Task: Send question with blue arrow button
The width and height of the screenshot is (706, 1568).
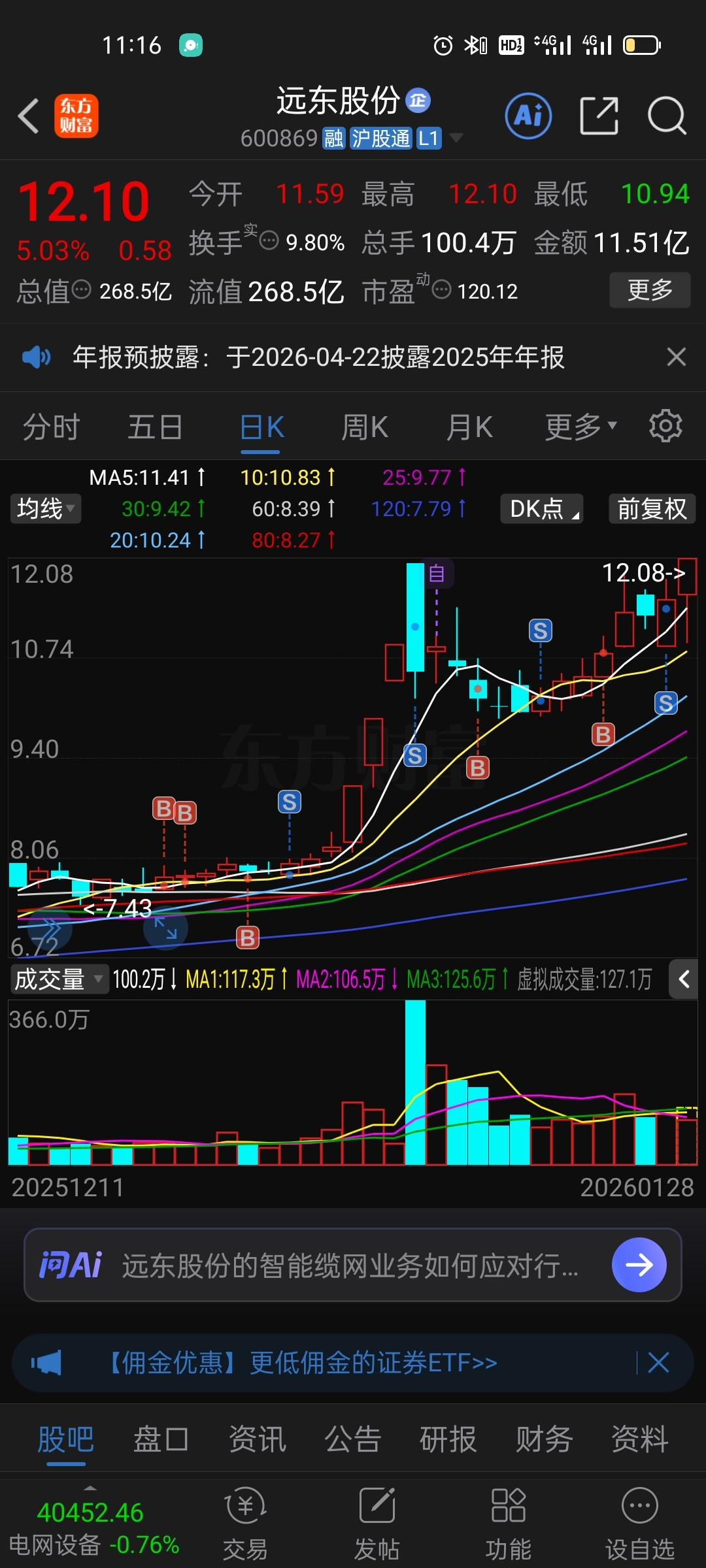Action: point(639,1265)
